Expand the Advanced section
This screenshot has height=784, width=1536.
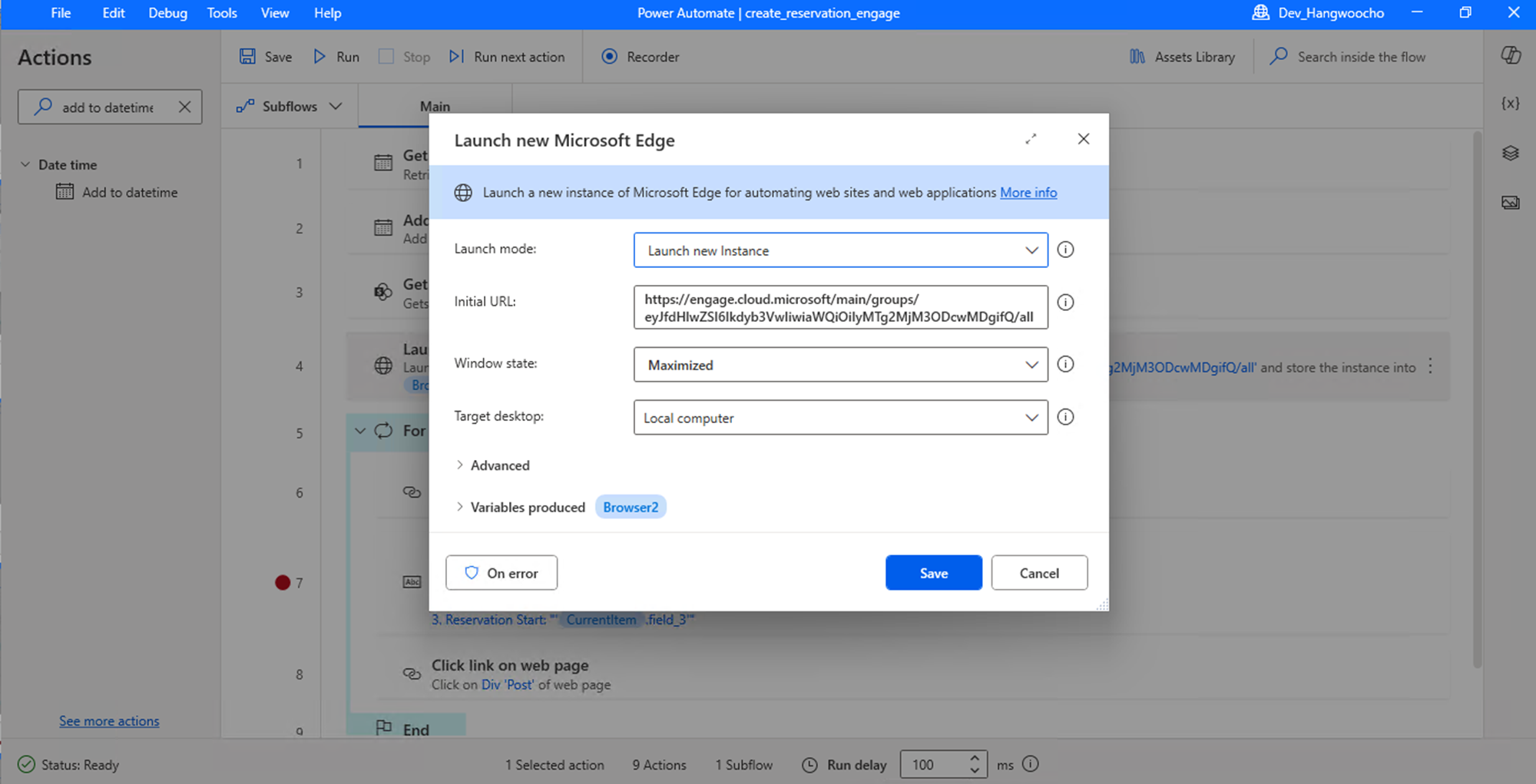tap(492, 465)
